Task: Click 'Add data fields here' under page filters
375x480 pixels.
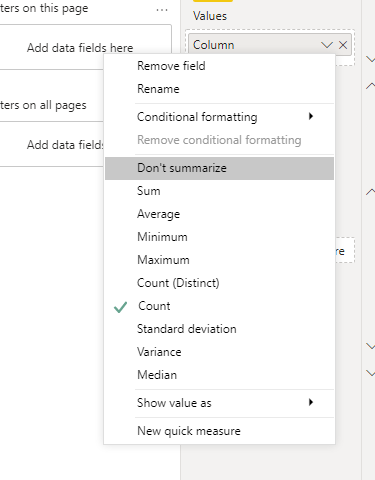Action: coord(80,48)
